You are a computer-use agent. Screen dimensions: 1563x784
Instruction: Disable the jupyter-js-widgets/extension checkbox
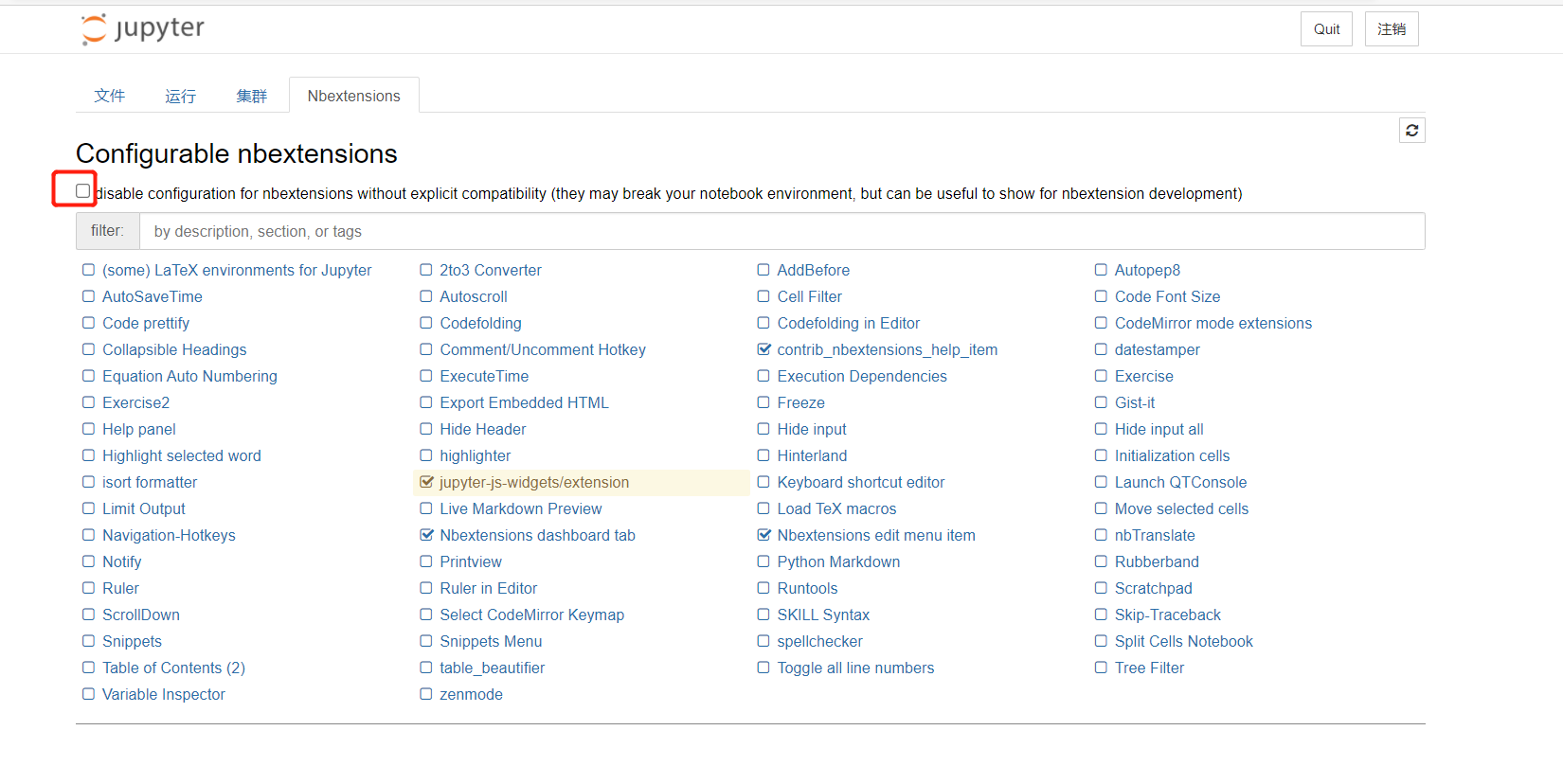426,482
